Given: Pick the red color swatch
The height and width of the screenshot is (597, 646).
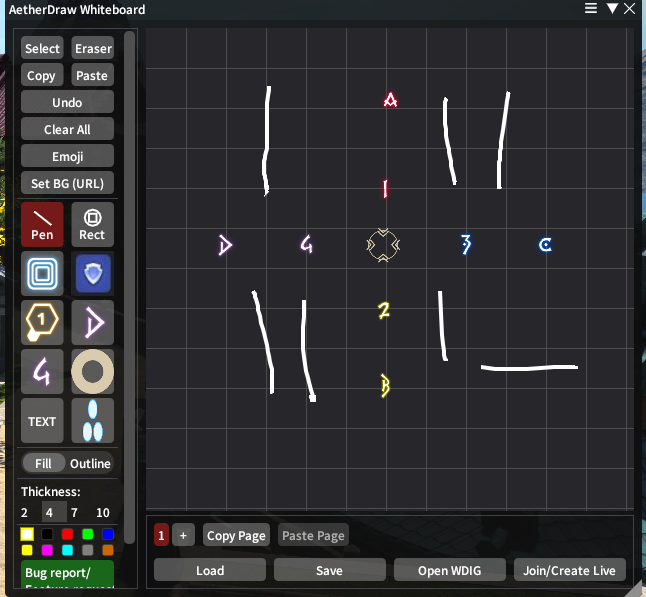Looking at the screenshot, I should (68, 534).
